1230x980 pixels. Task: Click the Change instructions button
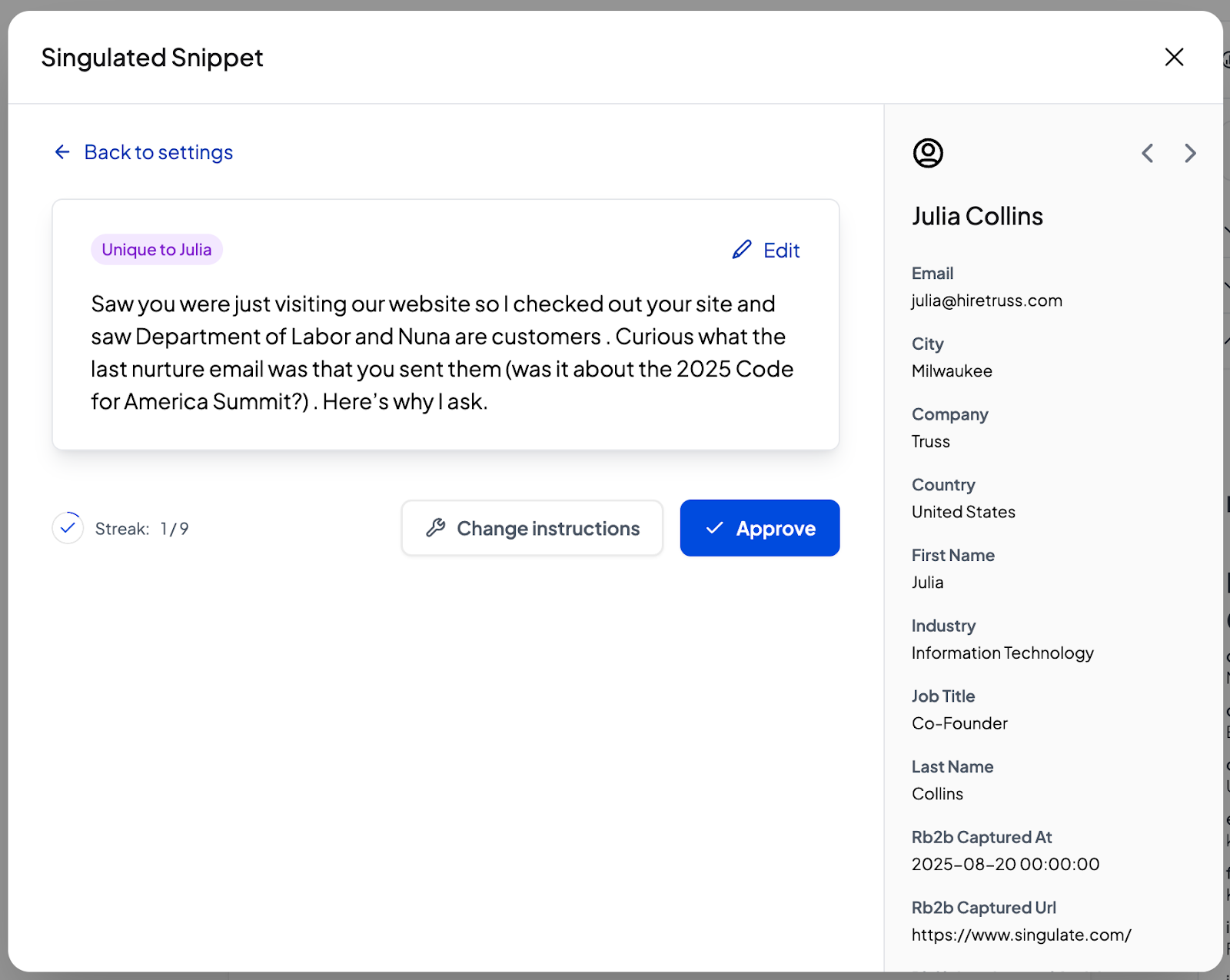532,528
